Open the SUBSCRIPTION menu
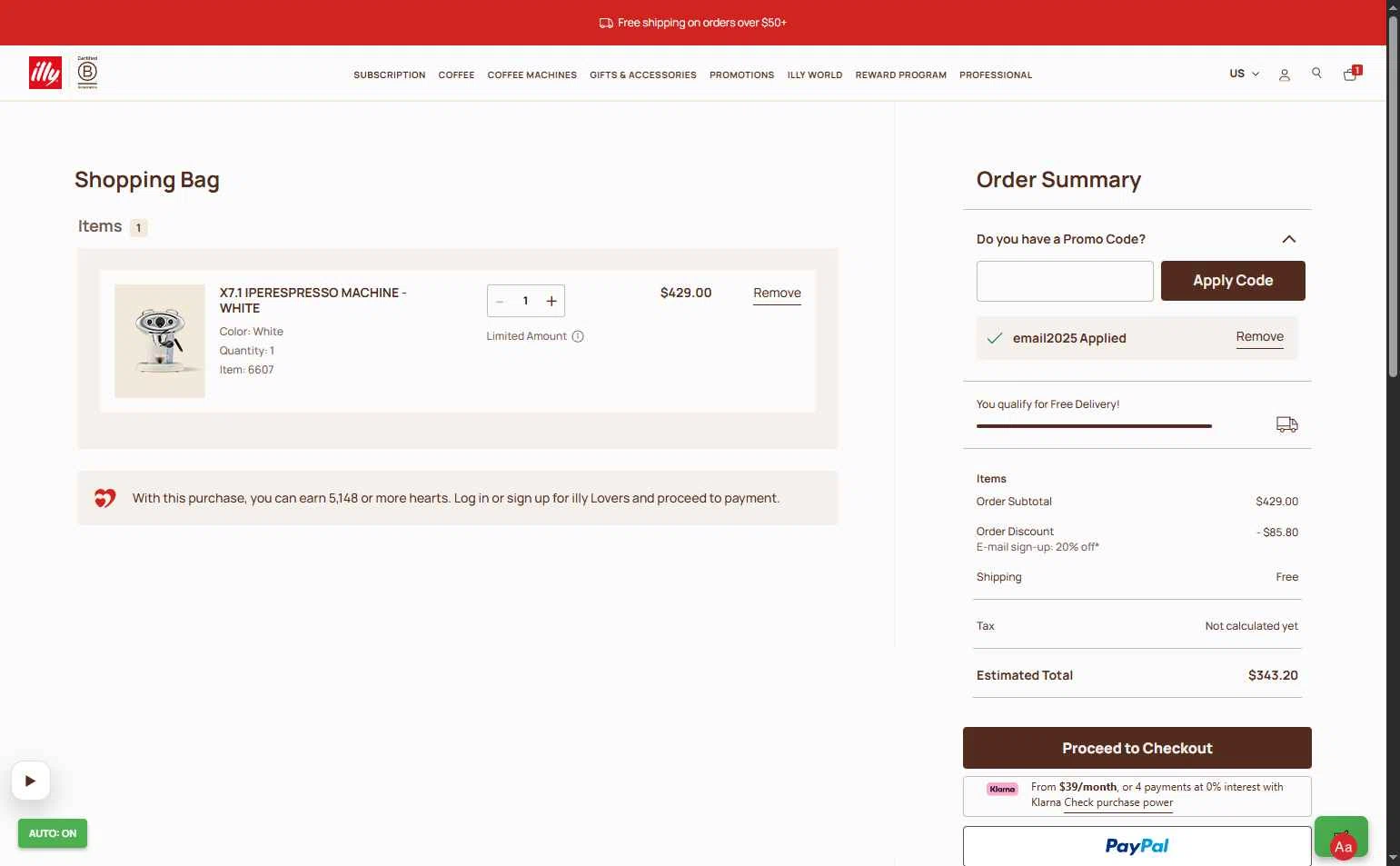Image resolution: width=1400 pixels, height=866 pixels. coord(390,75)
